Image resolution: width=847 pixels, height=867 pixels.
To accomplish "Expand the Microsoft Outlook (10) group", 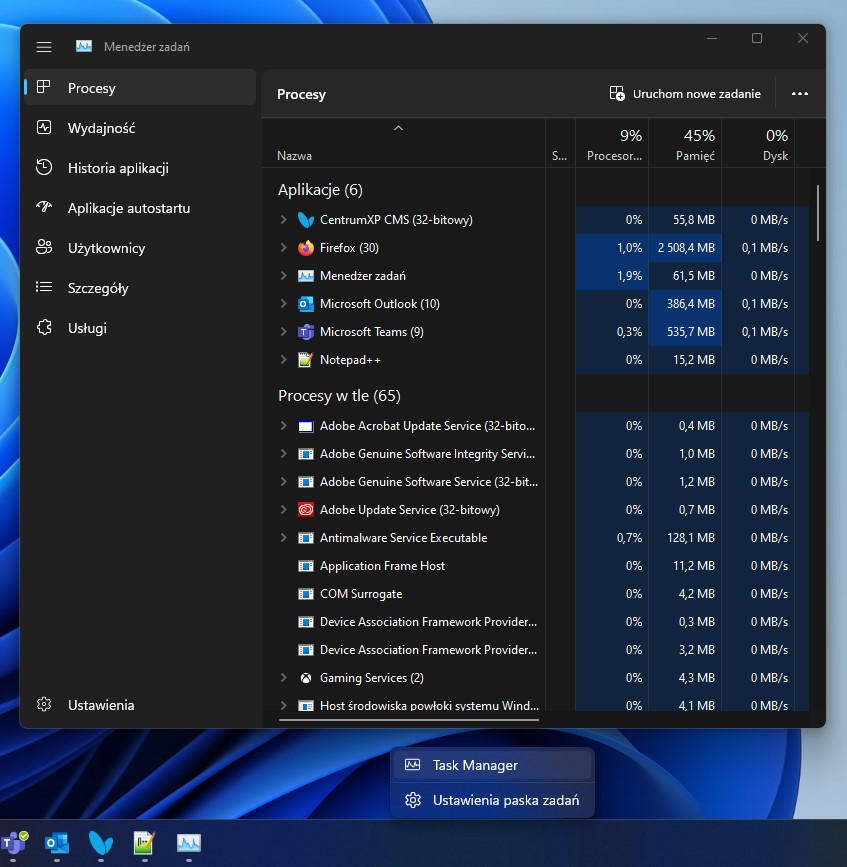I will [x=283, y=304].
